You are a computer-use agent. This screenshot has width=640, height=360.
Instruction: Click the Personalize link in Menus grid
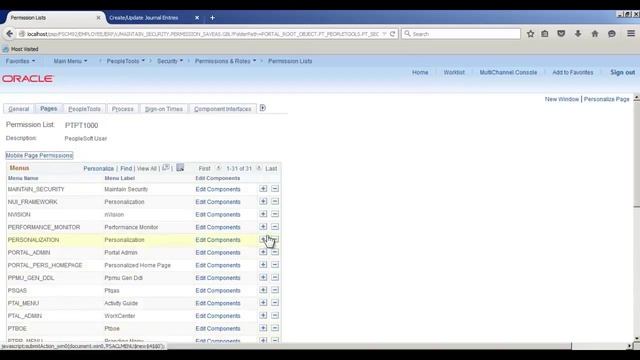tap(98, 168)
